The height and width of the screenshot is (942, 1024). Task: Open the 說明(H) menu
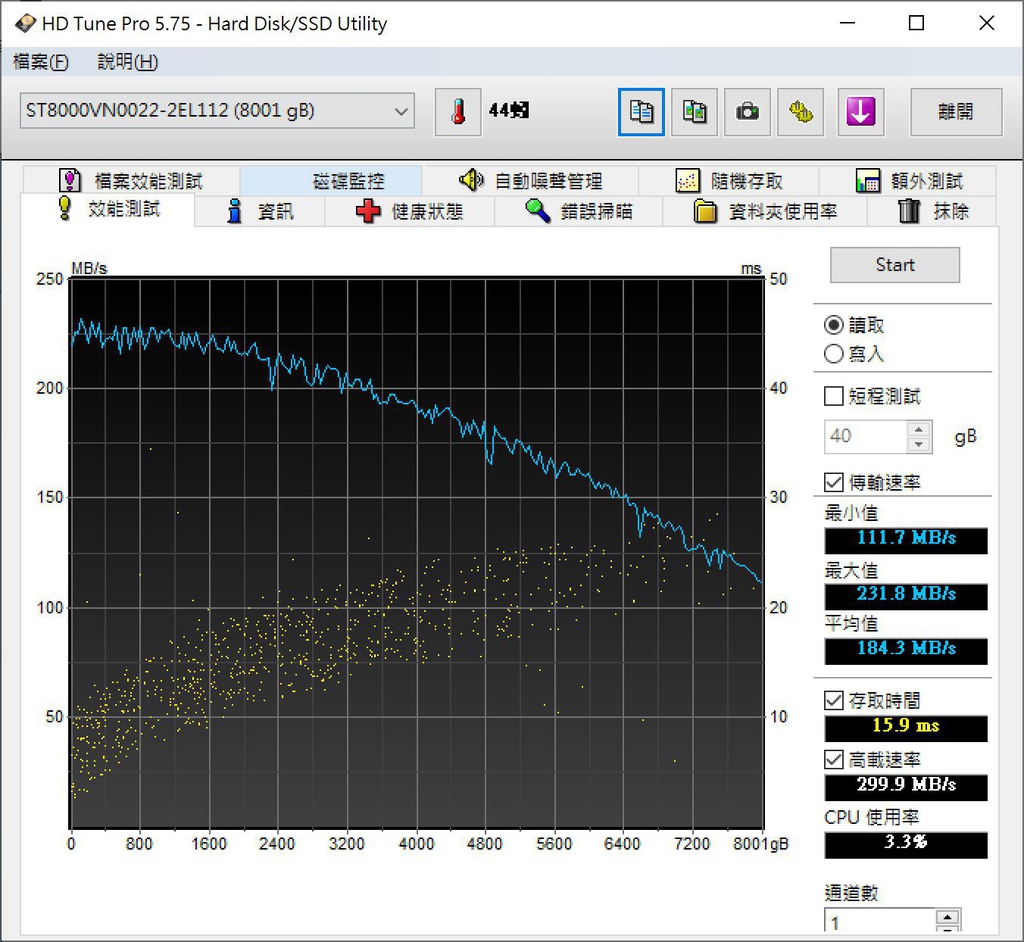(127, 61)
